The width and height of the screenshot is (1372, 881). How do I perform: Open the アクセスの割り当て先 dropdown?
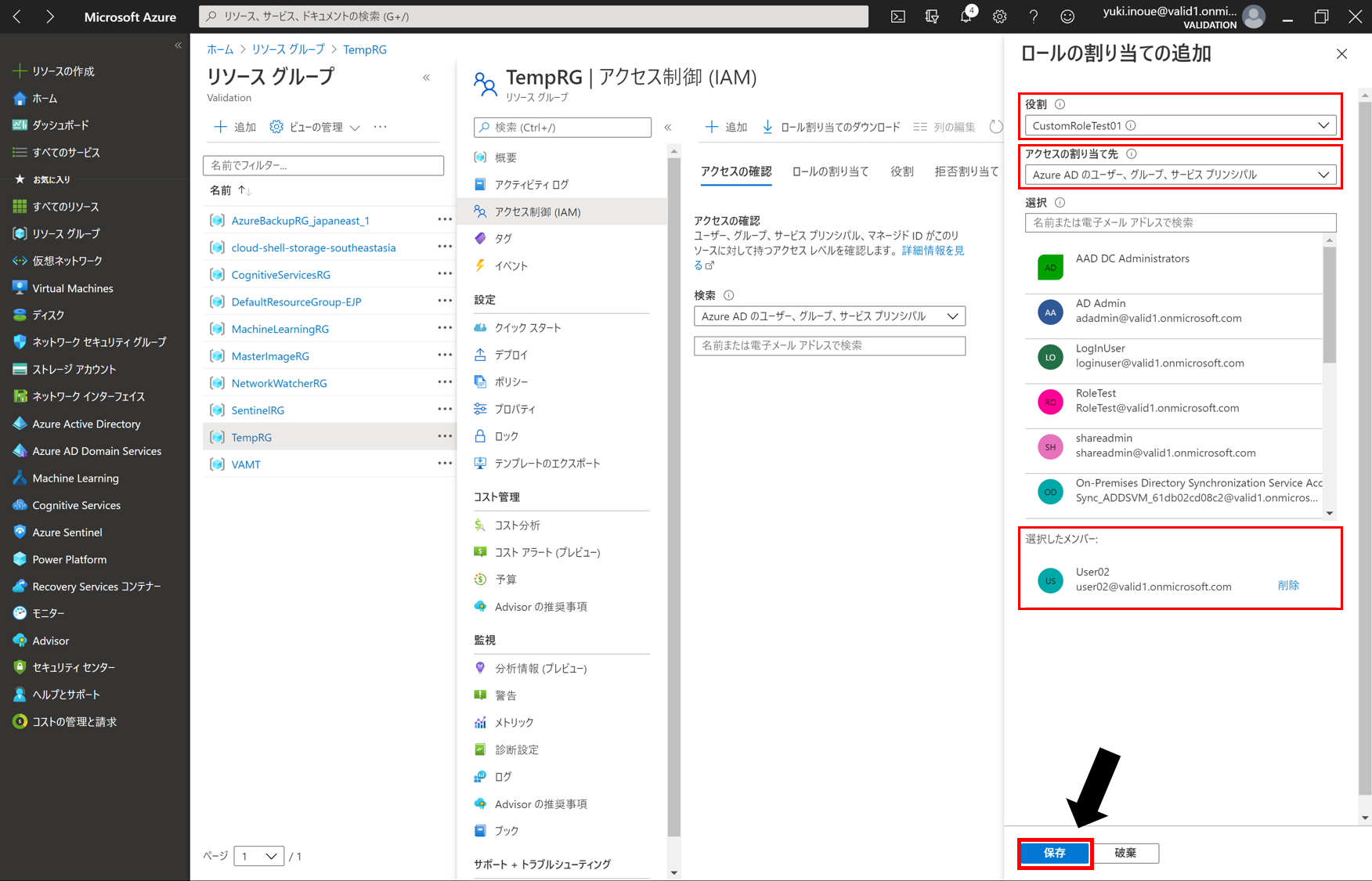click(x=1180, y=175)
